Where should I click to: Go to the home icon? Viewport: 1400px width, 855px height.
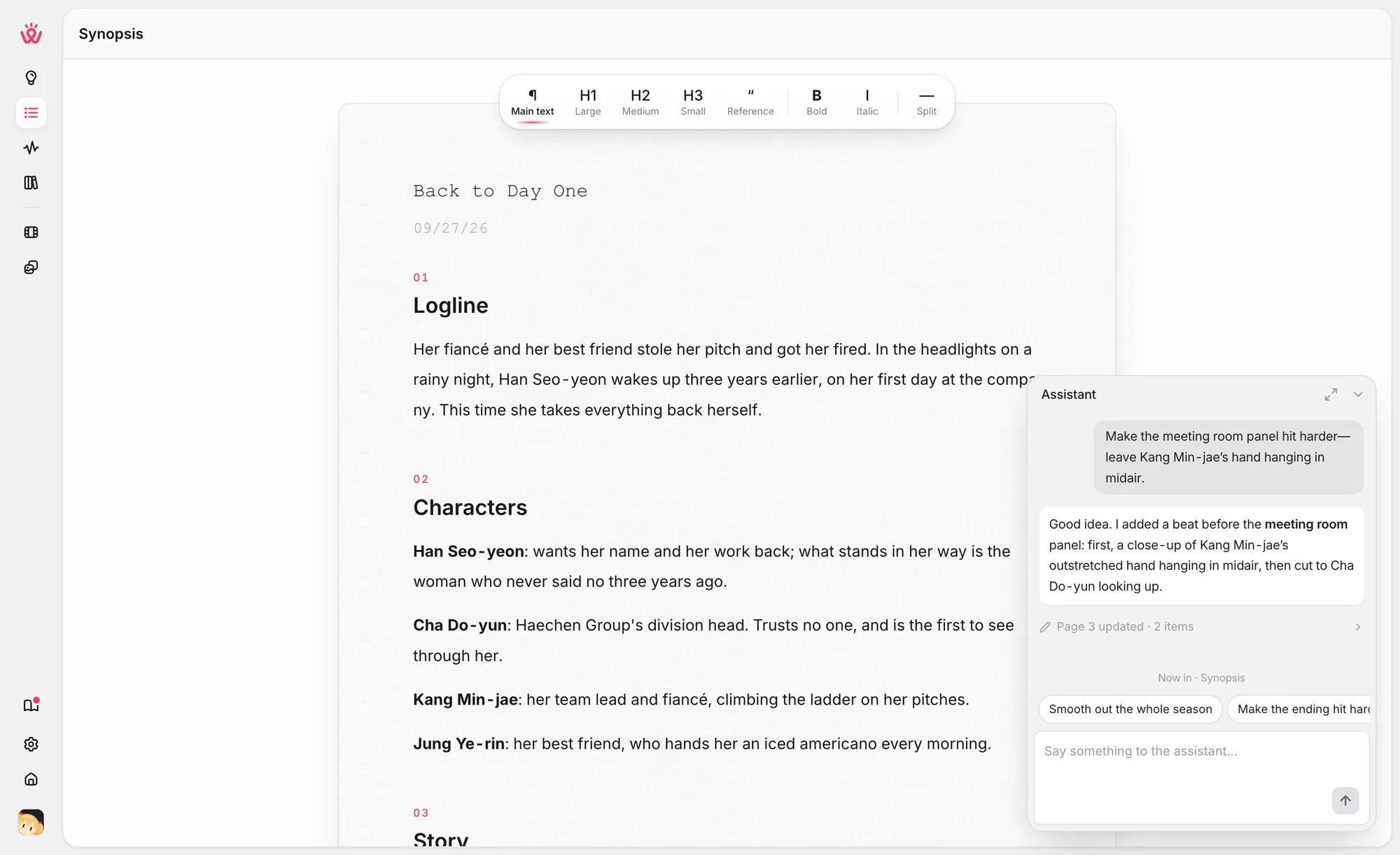(31, 779)
